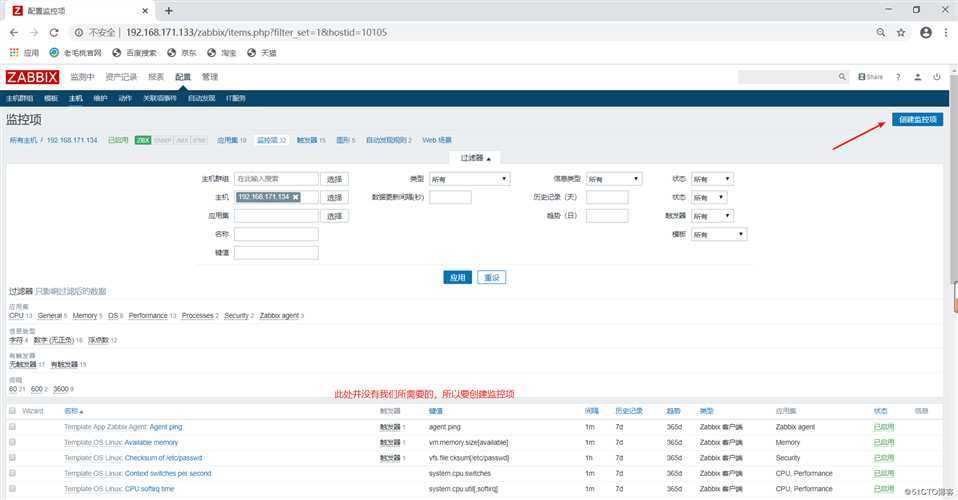Open the 天猫 bookmark

[261, 53]
